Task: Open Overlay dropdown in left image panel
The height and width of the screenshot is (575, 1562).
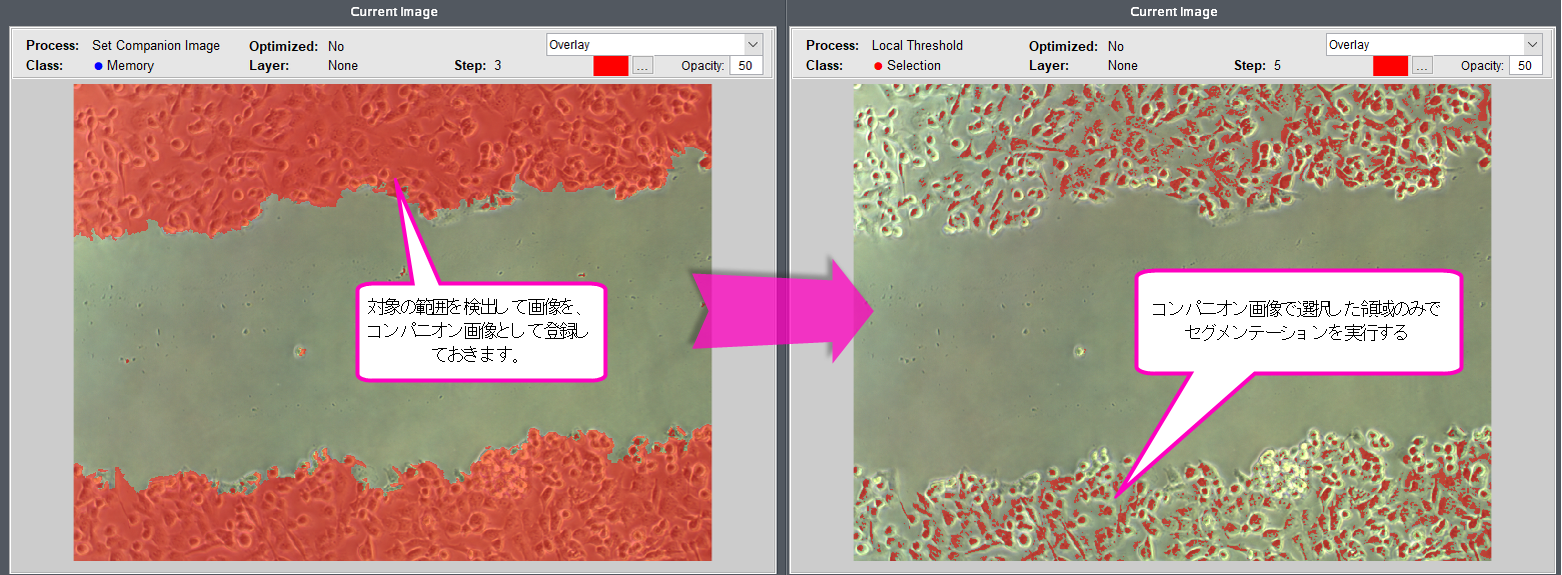Action: tap(654, 45)
